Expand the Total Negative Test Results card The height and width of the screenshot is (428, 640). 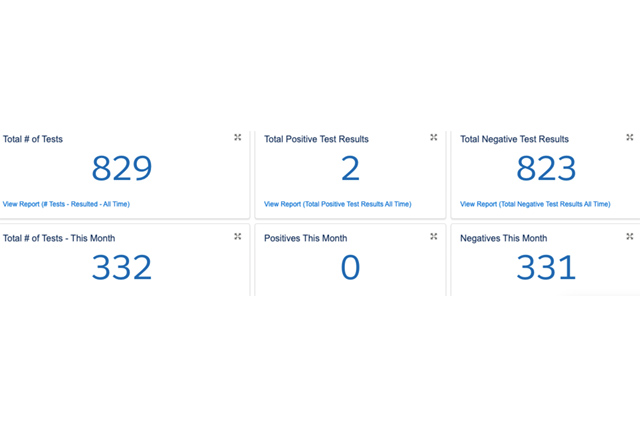(630, 137)
